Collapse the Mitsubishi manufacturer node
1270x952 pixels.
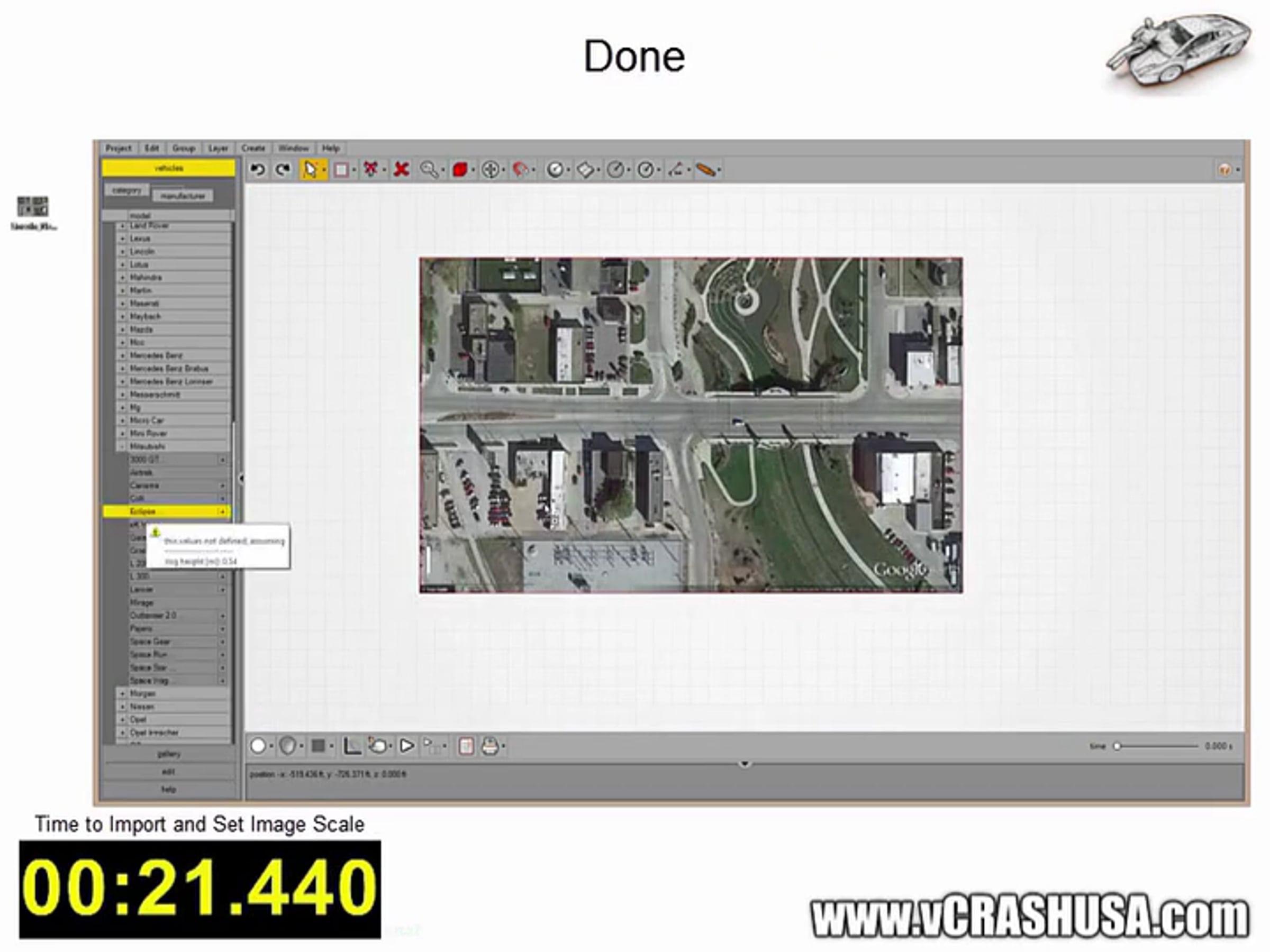click(x=122, y=446)
